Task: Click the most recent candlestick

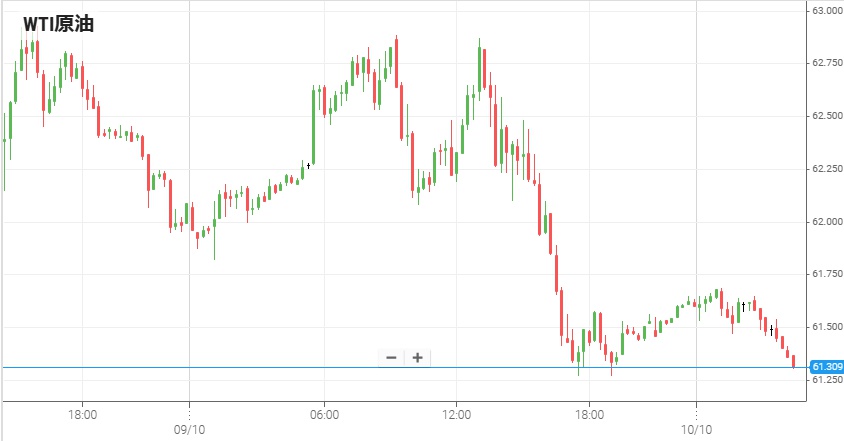Action: tap(793, 360)
